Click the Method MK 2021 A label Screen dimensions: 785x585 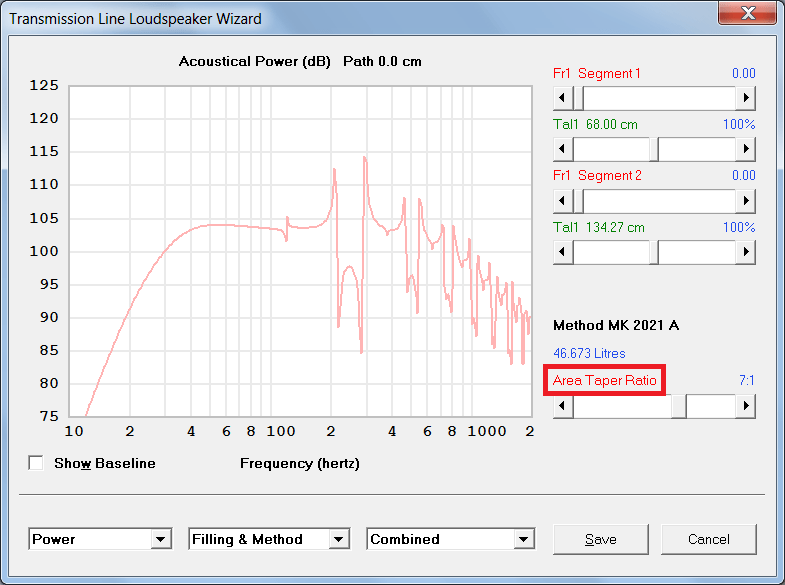click(616, 325)
